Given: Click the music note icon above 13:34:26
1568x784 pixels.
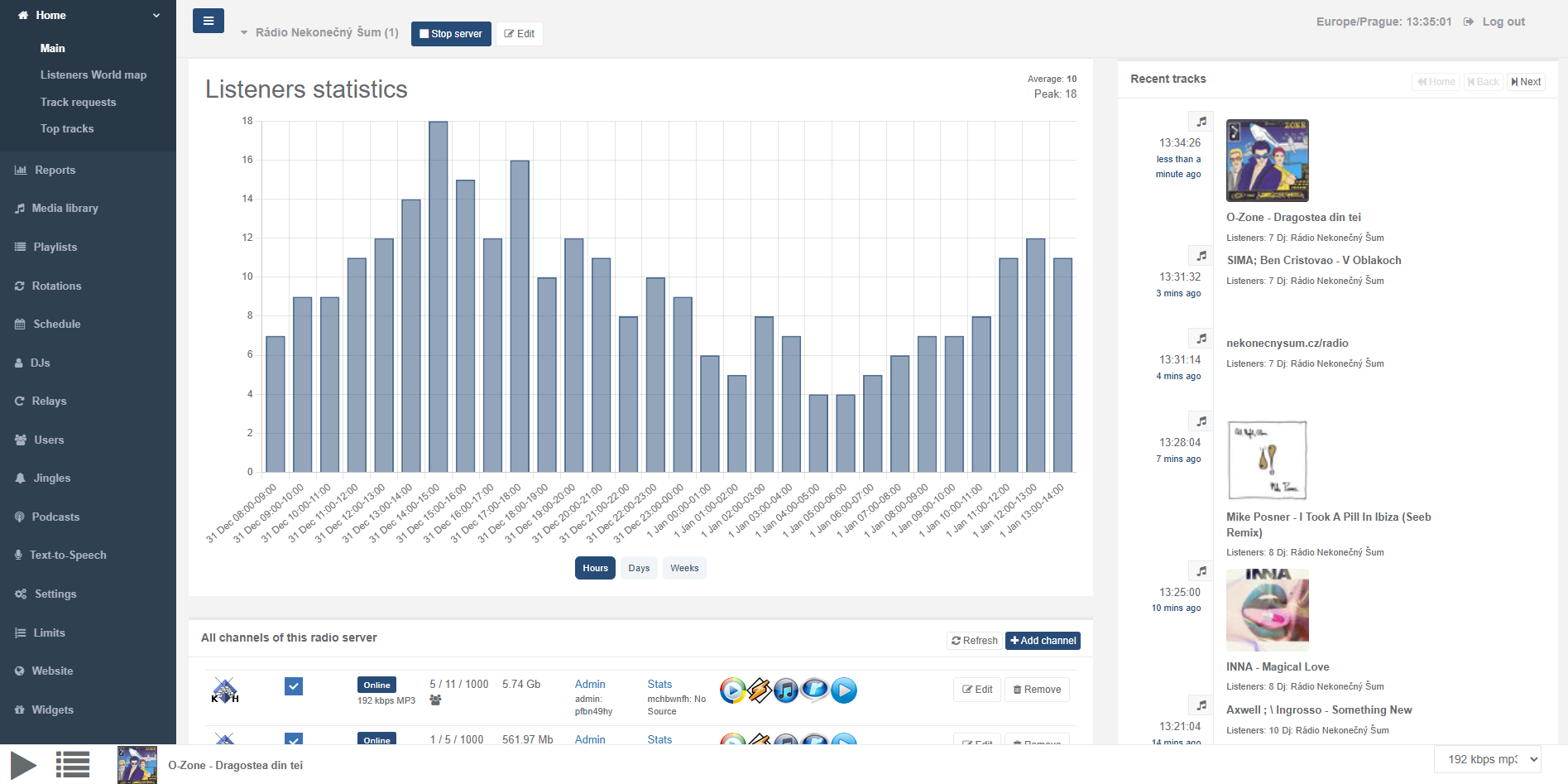Looking at the screenshot, I should pyautogui.click(x=1201, y=122).
